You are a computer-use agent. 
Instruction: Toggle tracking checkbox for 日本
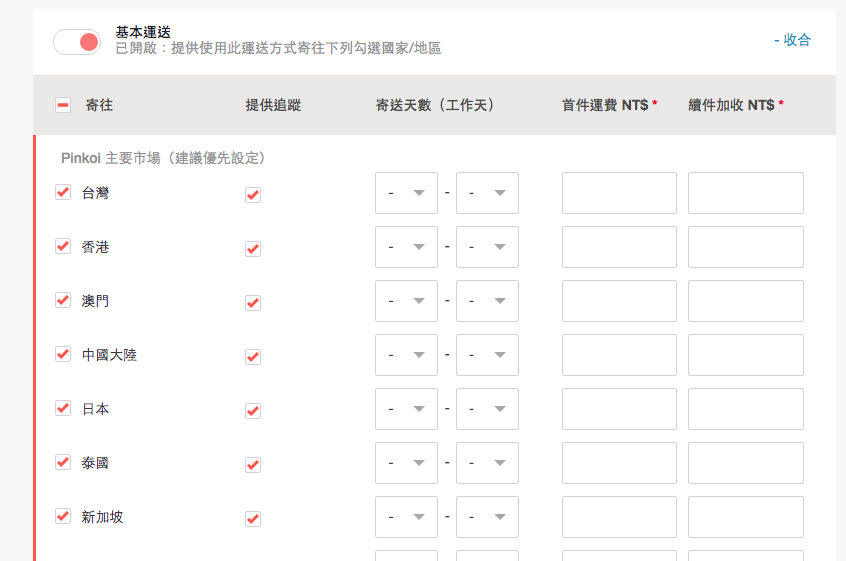(x=253, y=411)
